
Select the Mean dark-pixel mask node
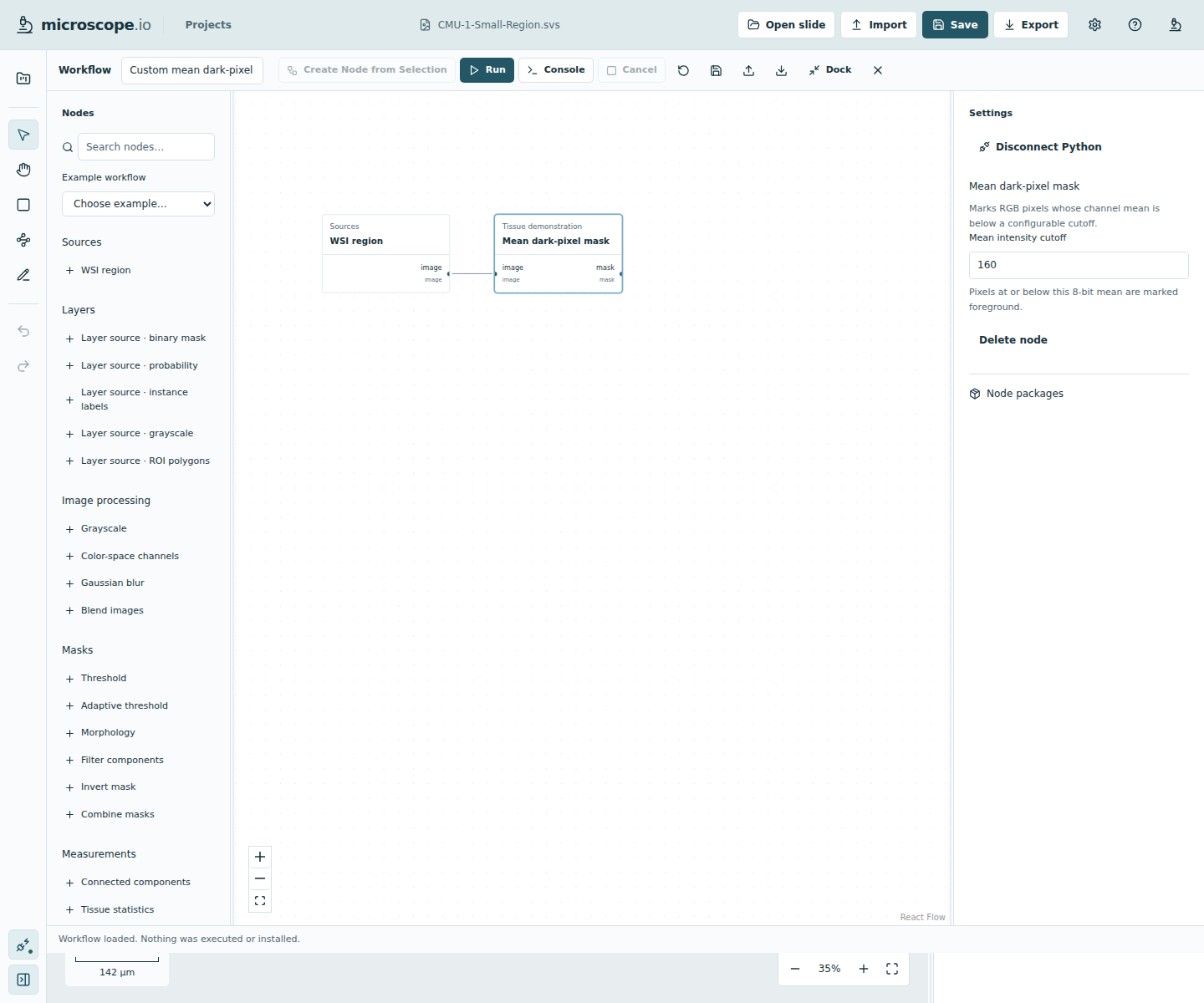(559, 253)
